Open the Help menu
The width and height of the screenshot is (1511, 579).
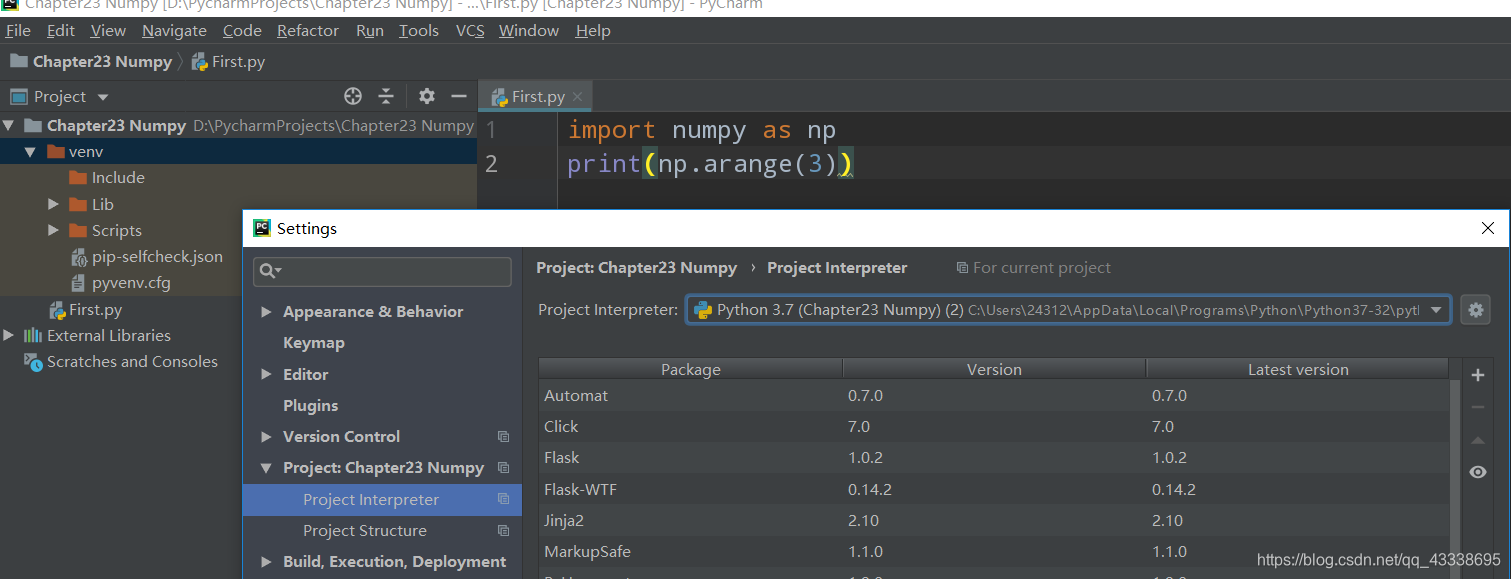tap(593, 31)
